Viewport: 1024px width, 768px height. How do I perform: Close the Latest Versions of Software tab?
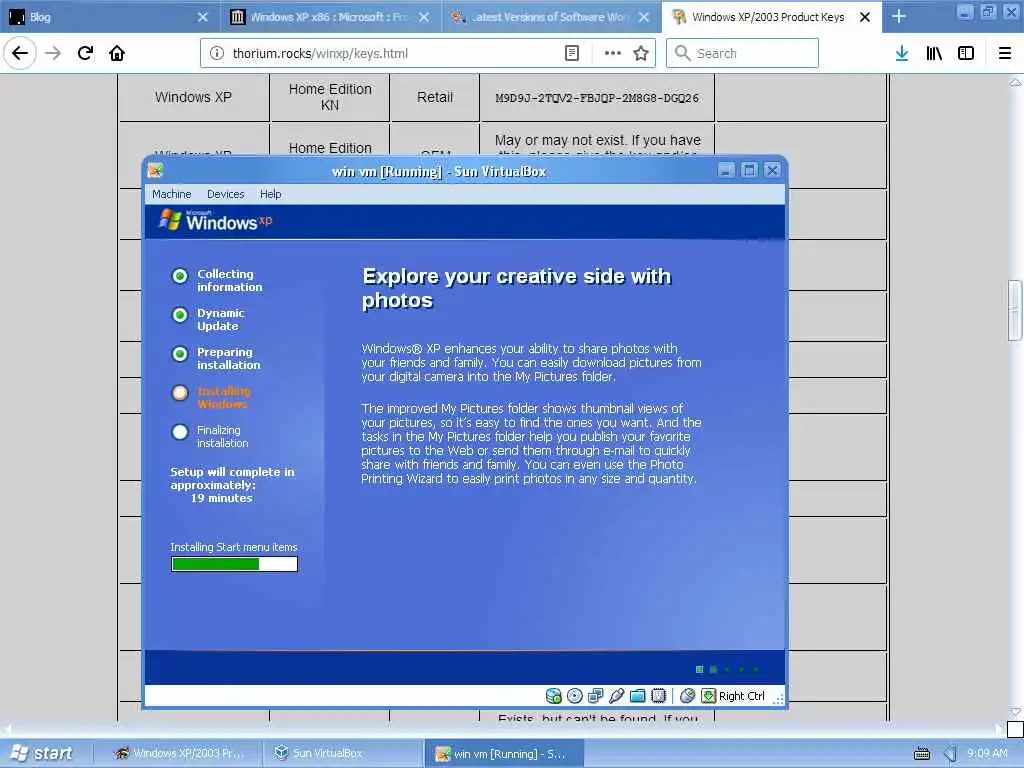coord(644,17)
